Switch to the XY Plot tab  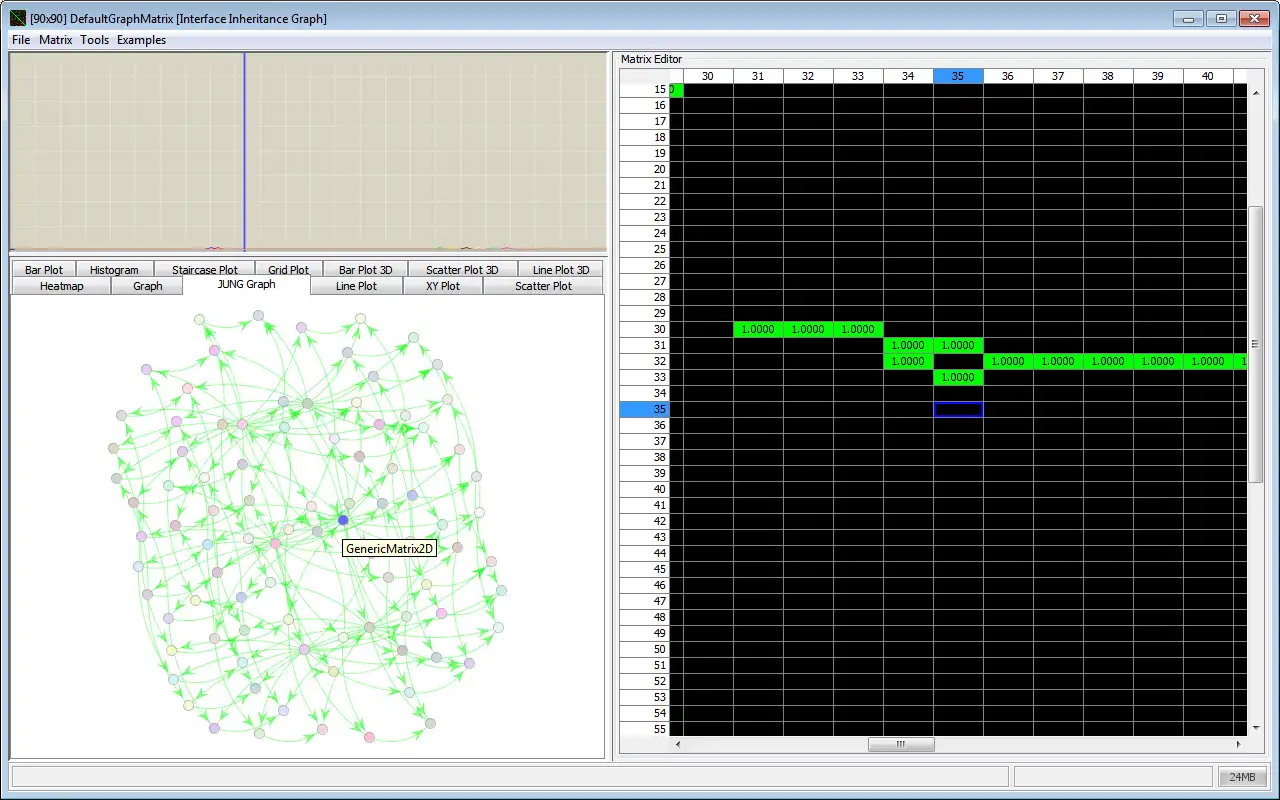[443, 286]
